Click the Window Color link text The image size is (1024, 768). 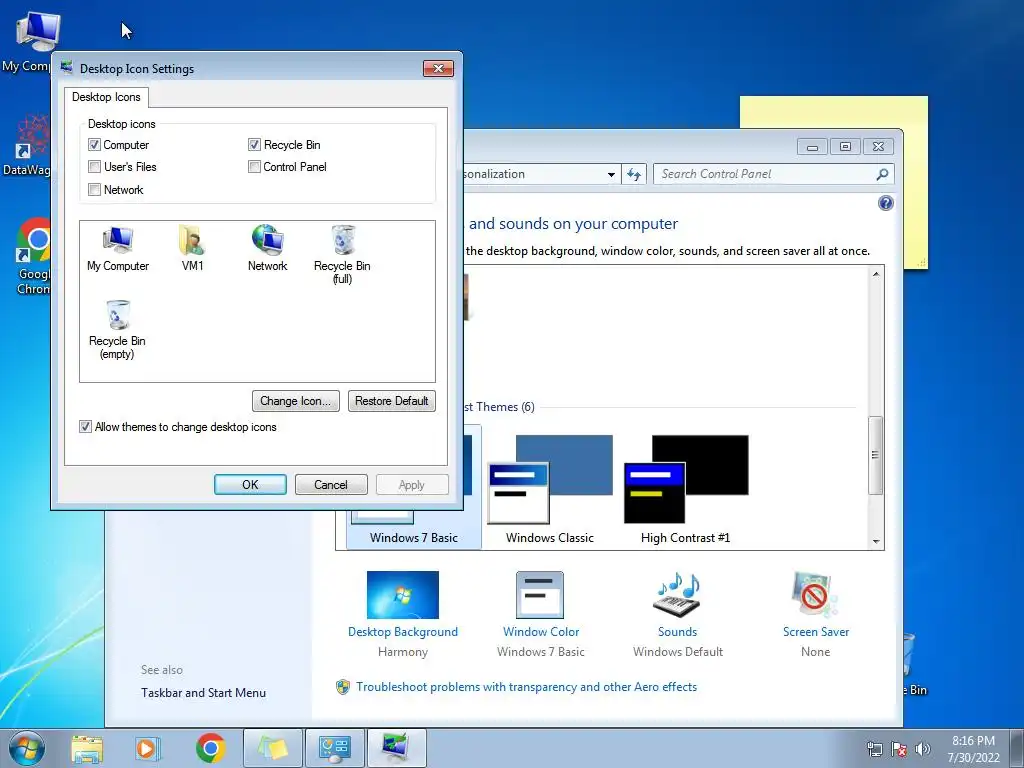(541, 632)
